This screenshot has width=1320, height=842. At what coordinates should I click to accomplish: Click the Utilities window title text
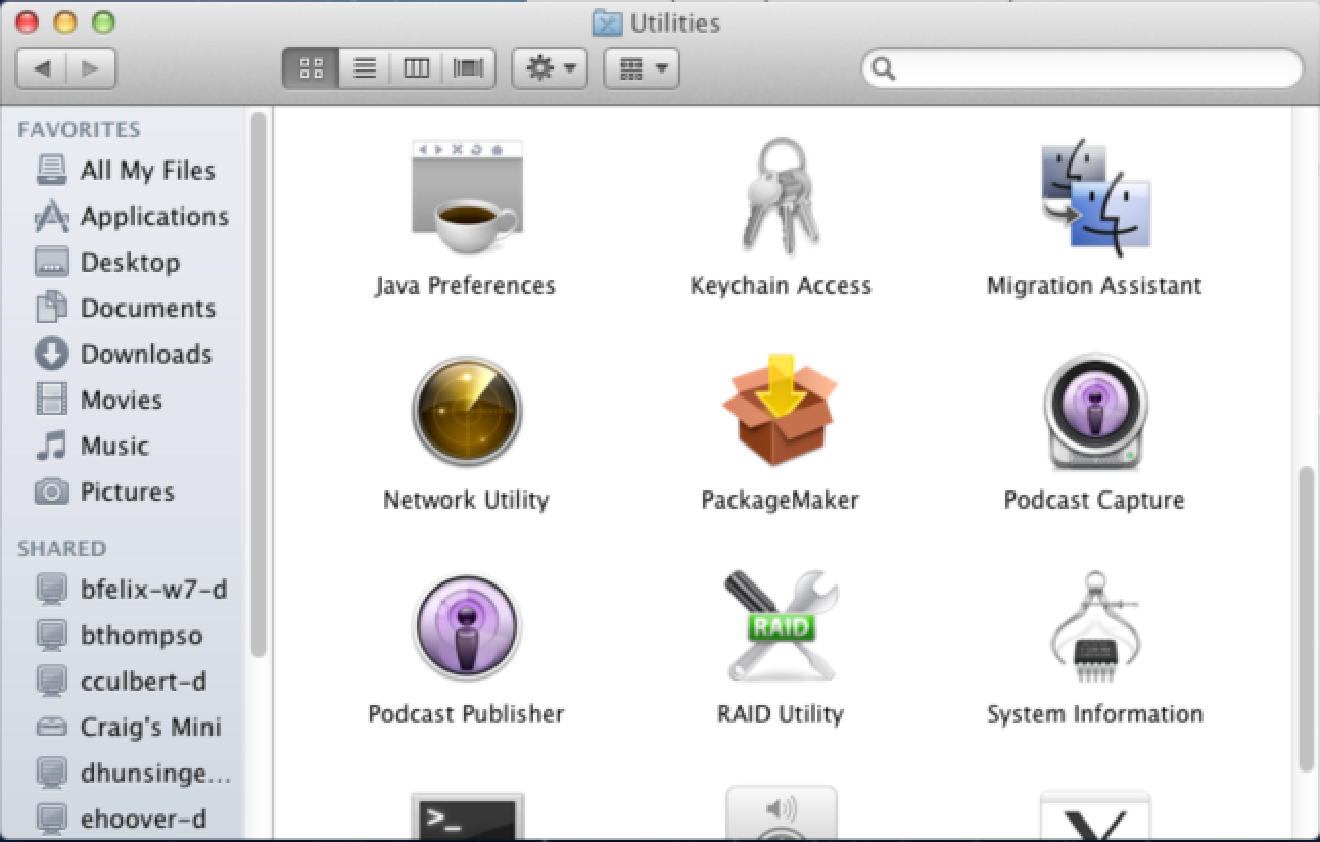tap(675, 22)
